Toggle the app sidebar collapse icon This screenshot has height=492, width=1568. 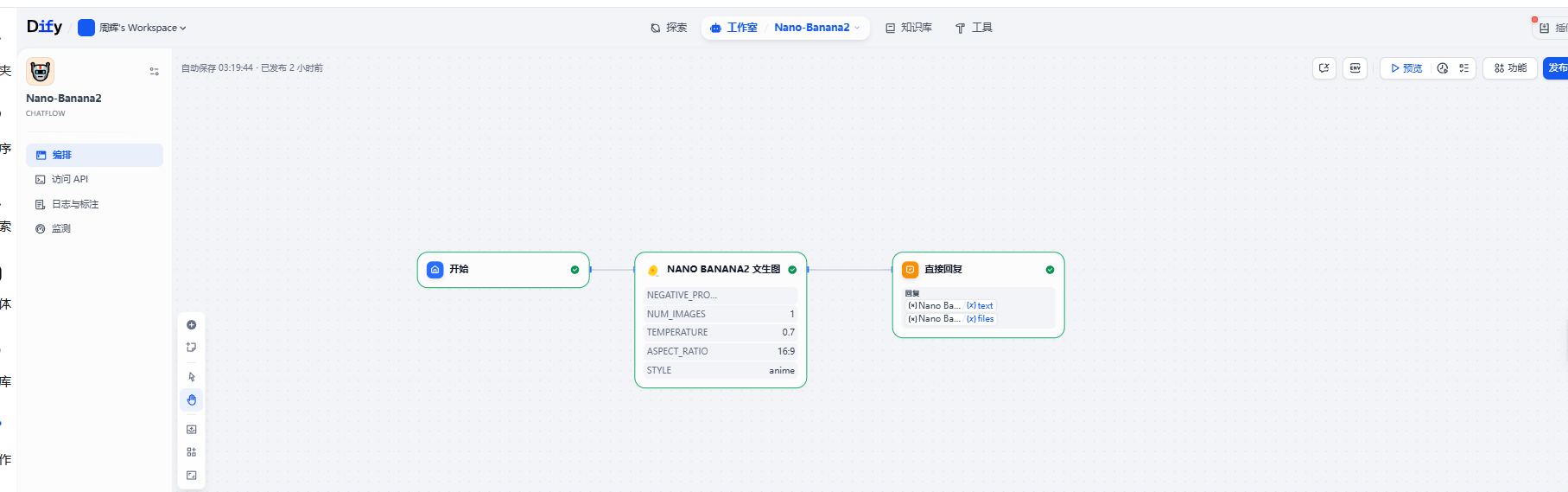point(154,72)
